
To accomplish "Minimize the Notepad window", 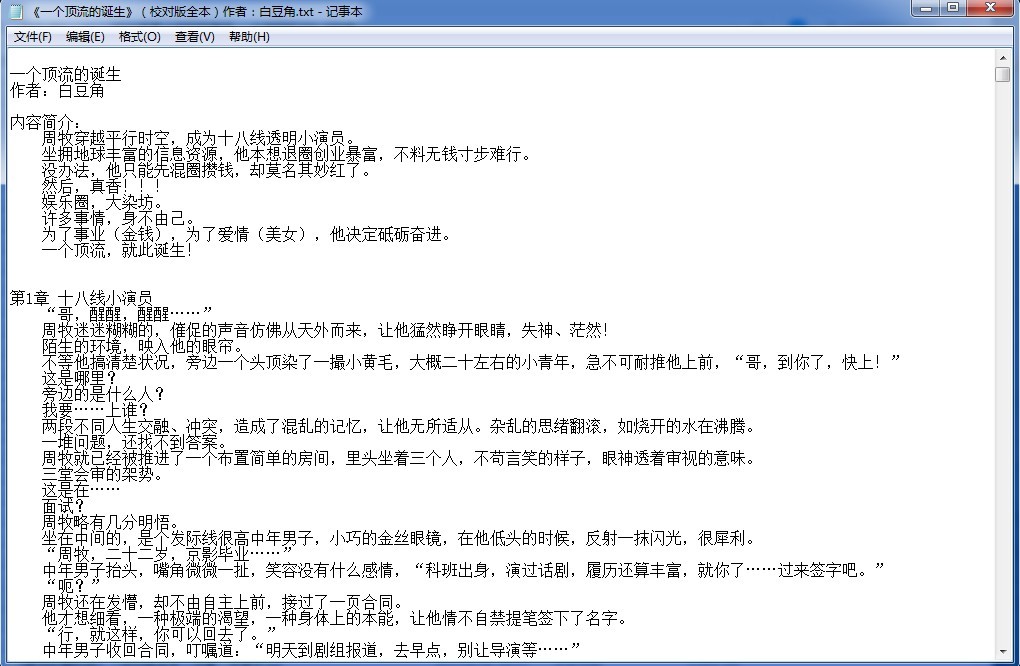I will point(927,8).
